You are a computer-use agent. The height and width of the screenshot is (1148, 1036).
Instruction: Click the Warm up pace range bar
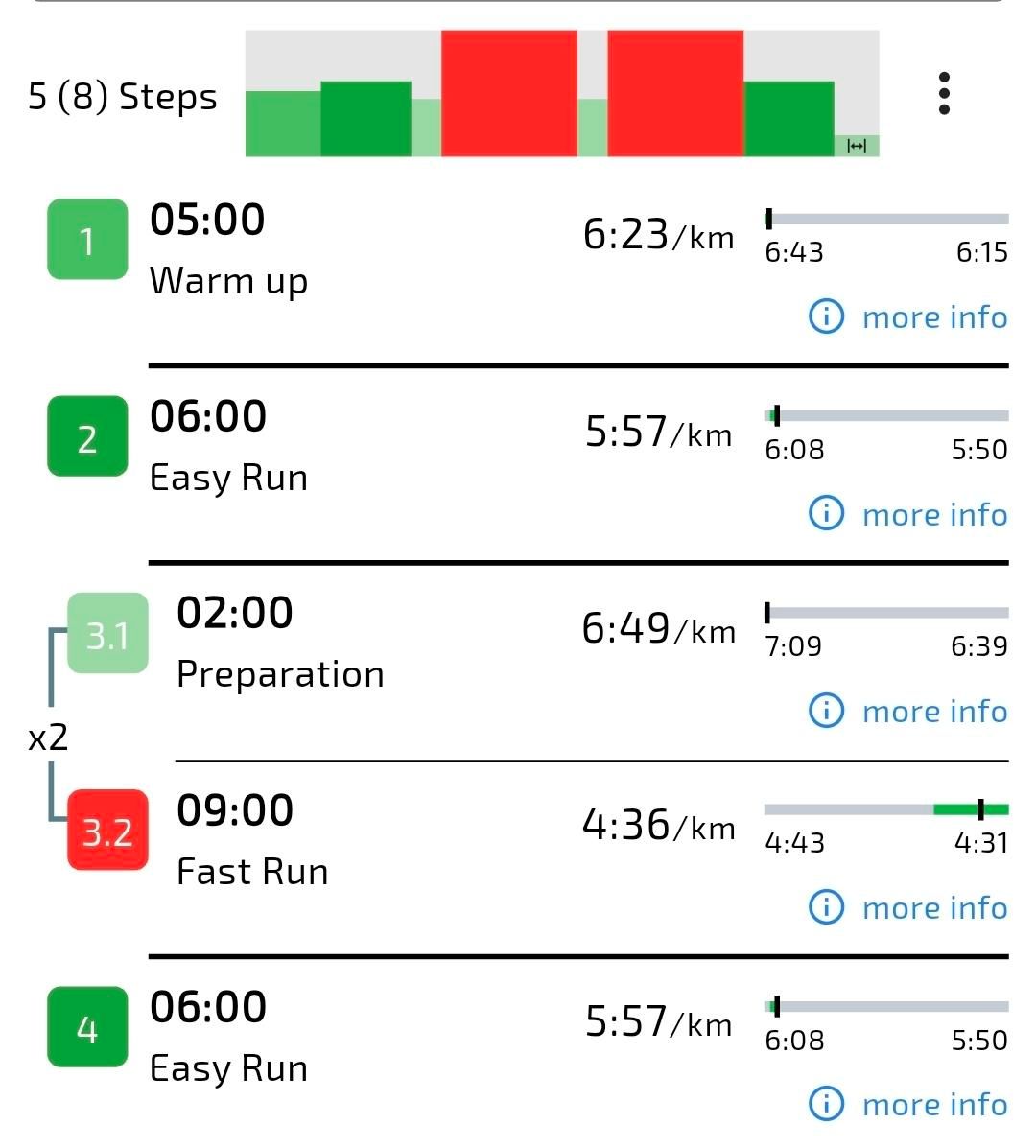886,220
